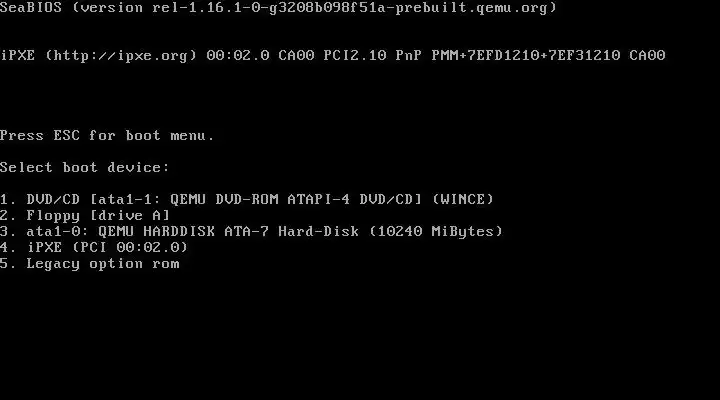Viewport: 720px width, 400px height.
Task: Click the 'Select boot device:' heading
Action: pos(84,167)
